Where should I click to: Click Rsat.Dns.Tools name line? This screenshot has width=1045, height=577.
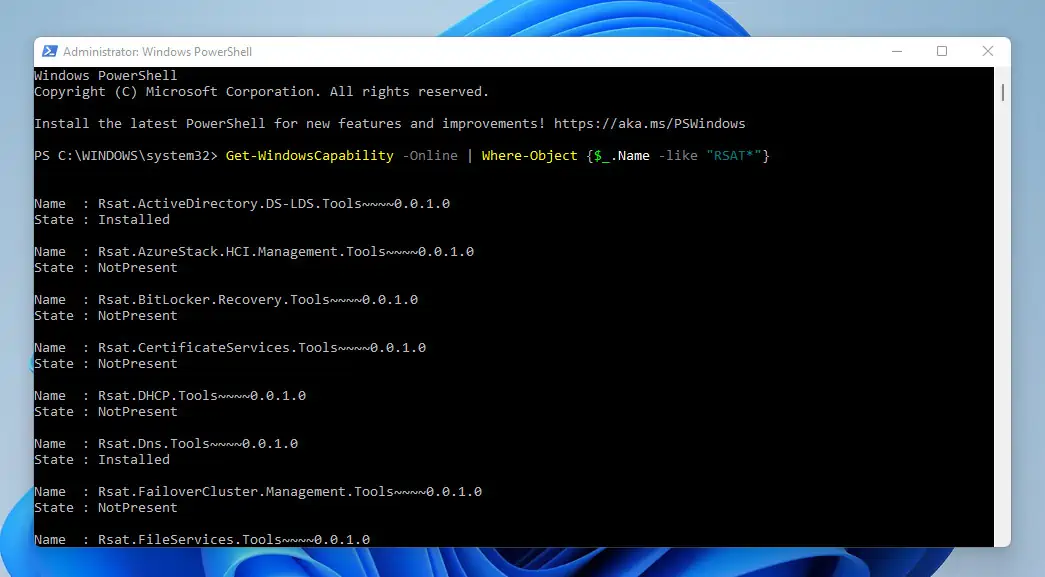pos(166,443)
